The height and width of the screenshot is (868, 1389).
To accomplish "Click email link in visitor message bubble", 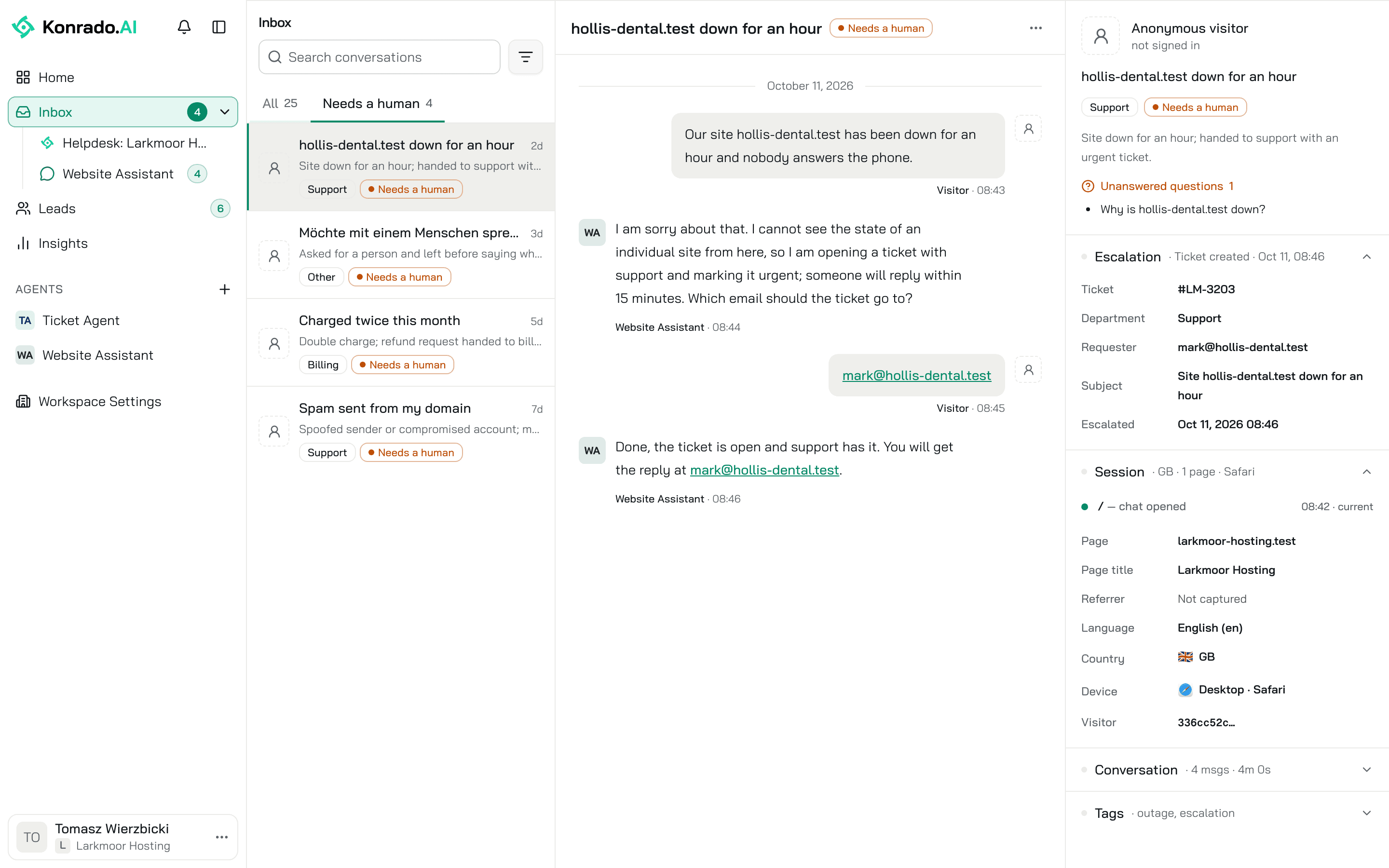I will click(x=917, y=376).
